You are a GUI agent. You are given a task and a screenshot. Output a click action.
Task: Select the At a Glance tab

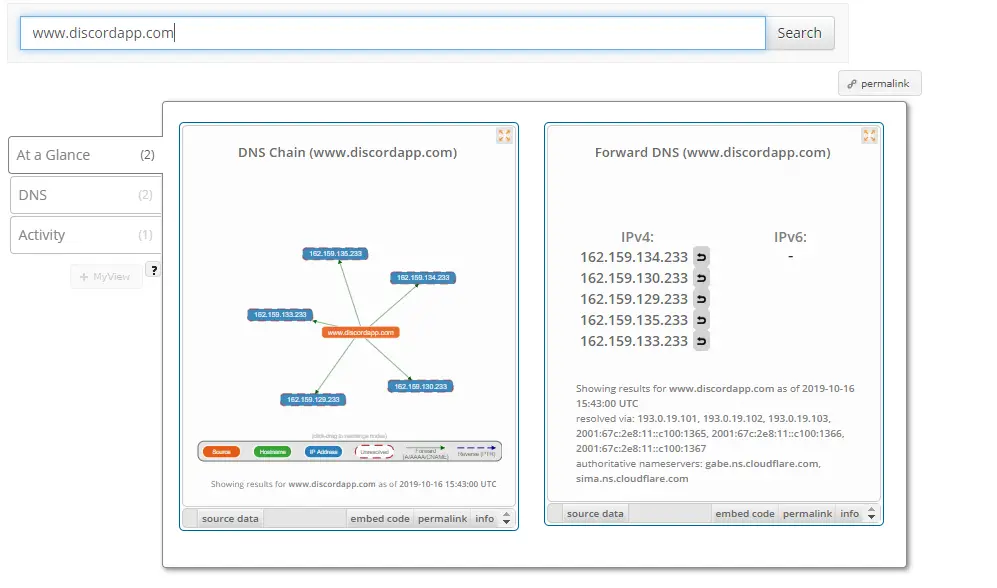coord(85,155)
